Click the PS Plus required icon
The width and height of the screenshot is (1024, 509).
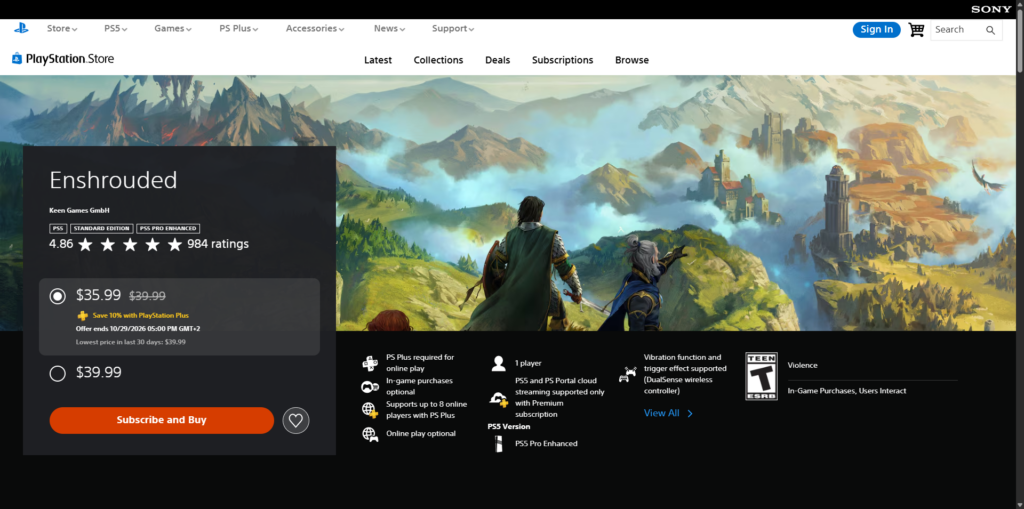click(x=370, y=363)
